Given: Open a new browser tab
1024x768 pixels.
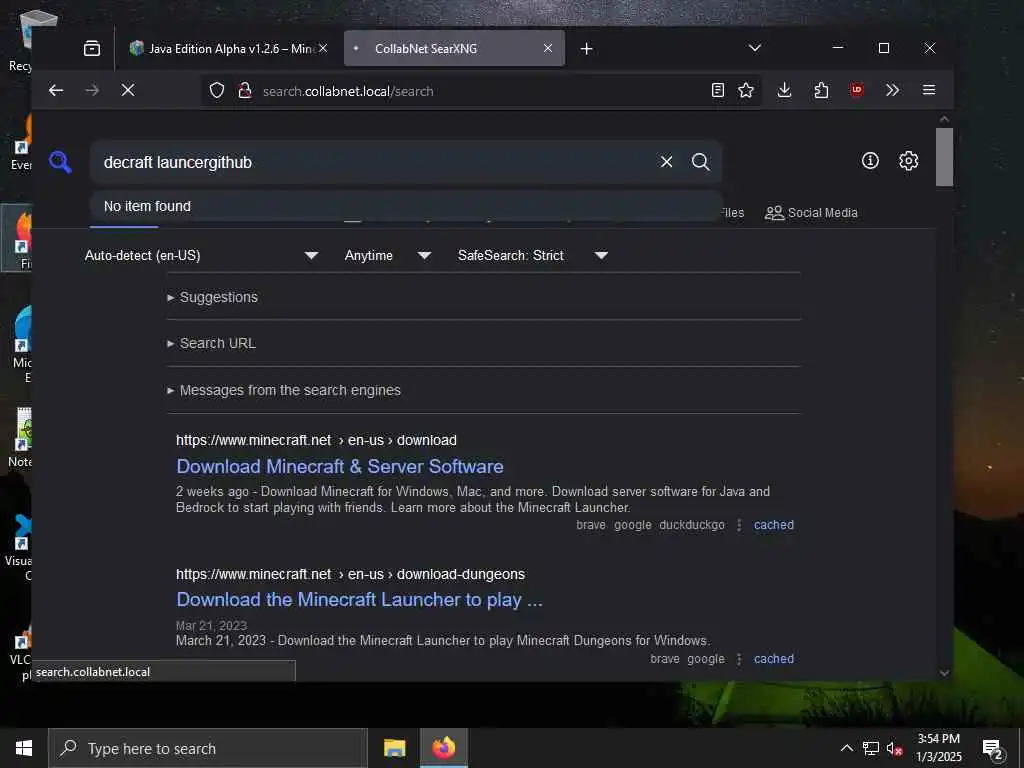Looking at the screenshot, I should tap(586, 48).
